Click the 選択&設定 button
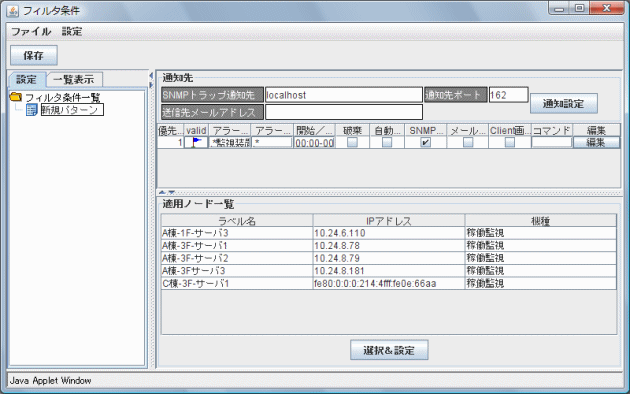The width and height of the screenshot is (630, 394). [x=389, y=350]
